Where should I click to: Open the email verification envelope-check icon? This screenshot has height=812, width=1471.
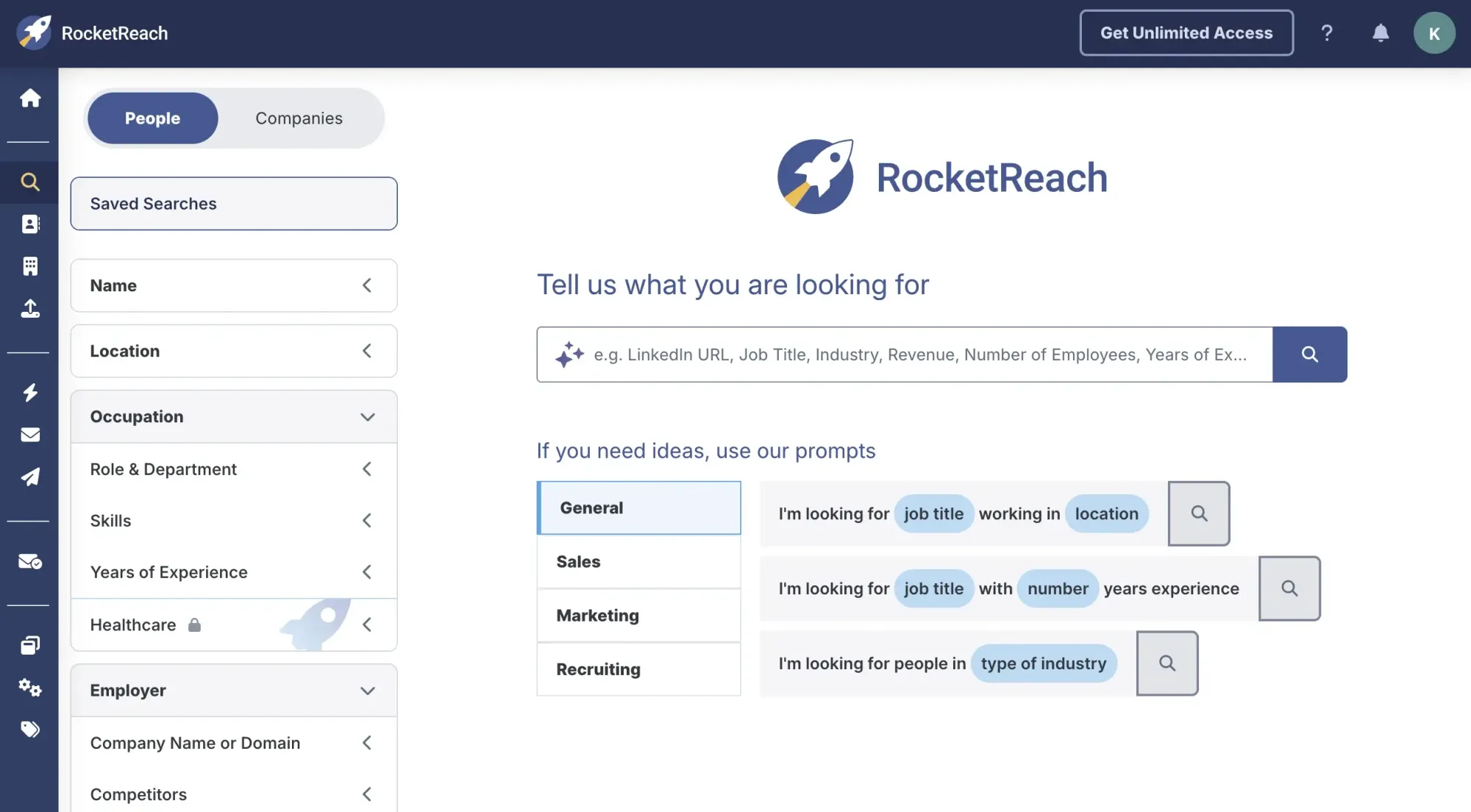[29, 562]
